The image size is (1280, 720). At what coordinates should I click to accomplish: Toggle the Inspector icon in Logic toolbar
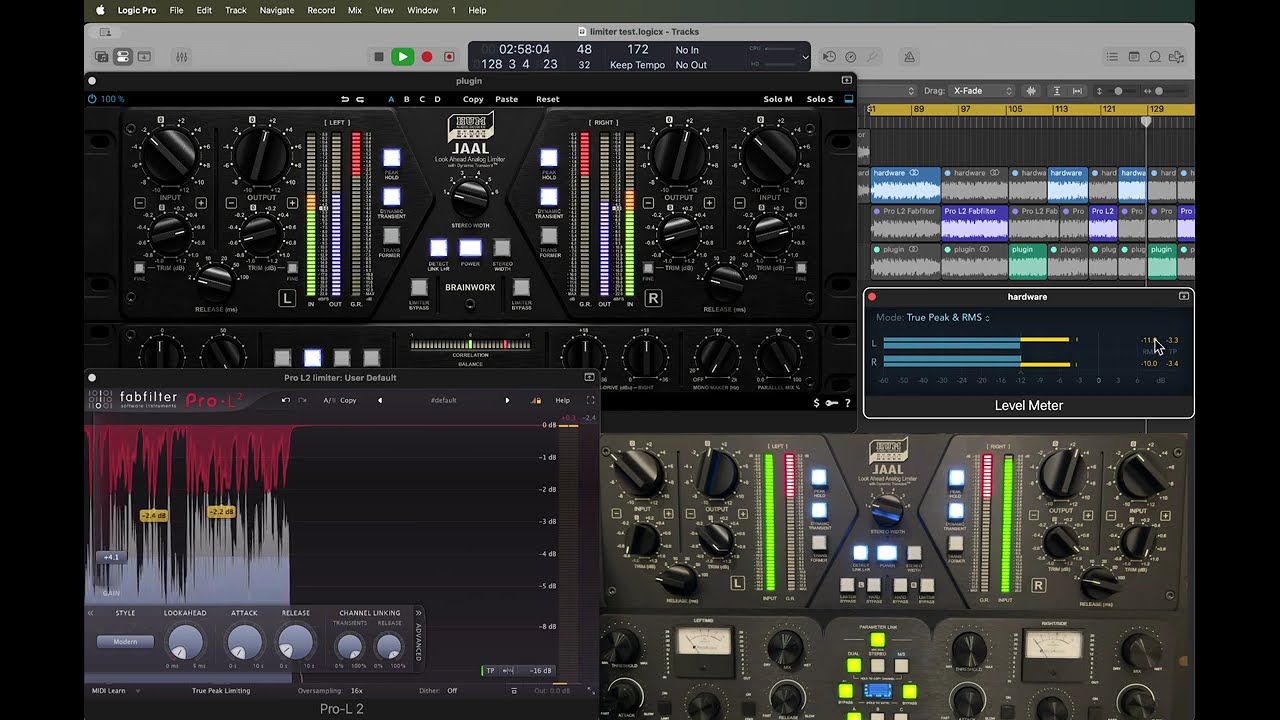click(x=122, y=57)
